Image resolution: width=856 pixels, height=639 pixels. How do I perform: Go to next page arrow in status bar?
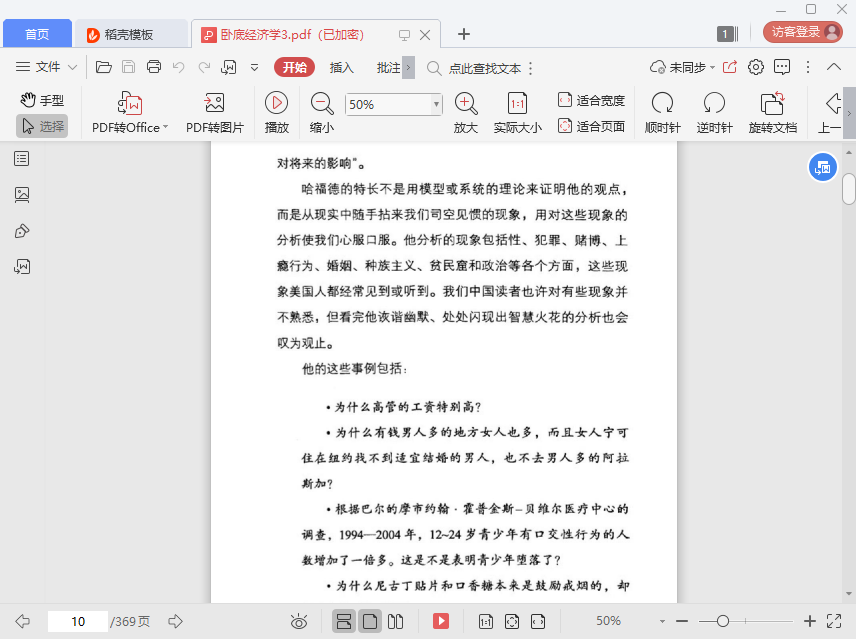click(175, 621)
